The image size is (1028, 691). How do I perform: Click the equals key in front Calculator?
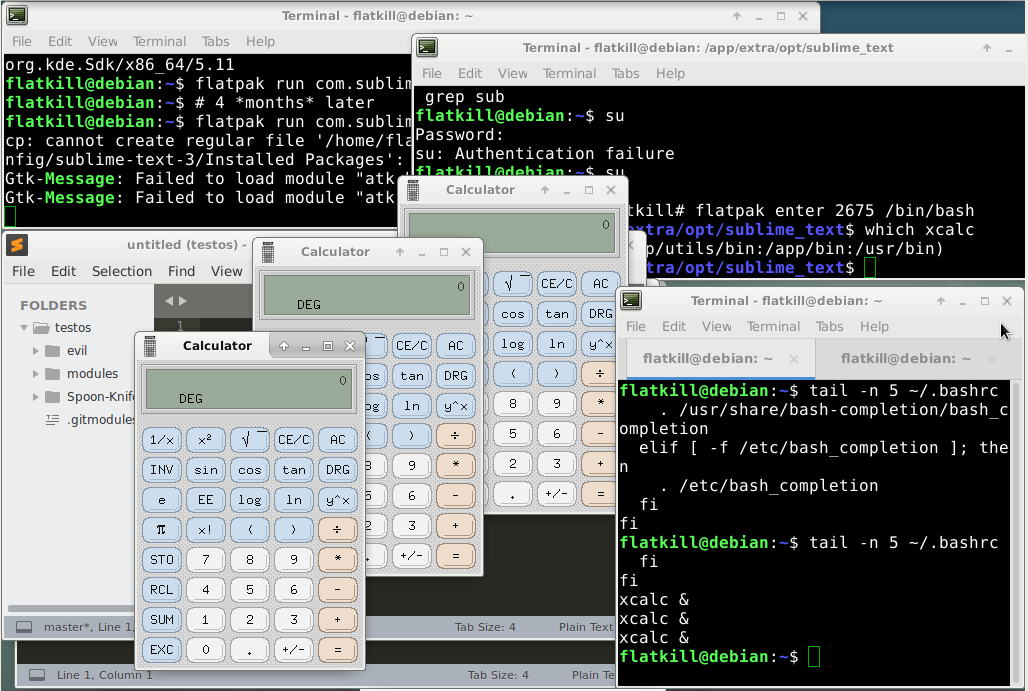coord(337,650)
